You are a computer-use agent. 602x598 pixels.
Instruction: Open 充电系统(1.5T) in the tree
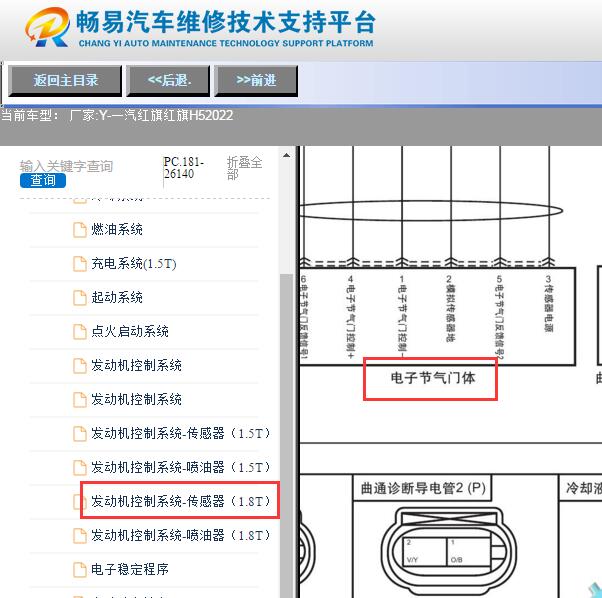[134, 264]
